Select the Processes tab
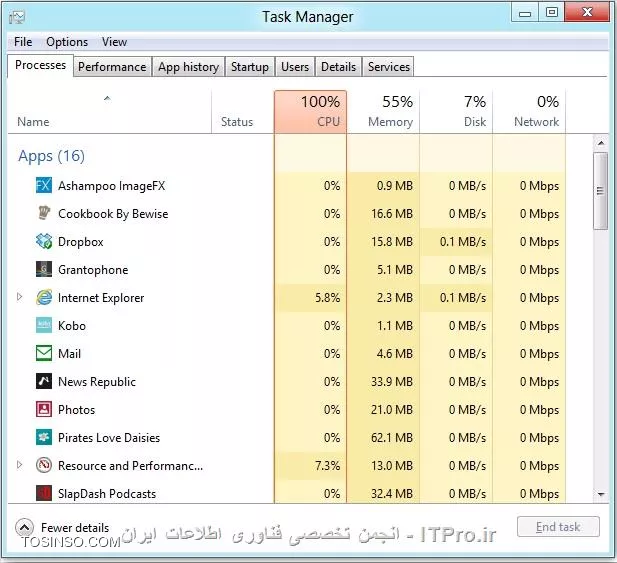Screen dimensions: 617x563 pyautogui.click(x=40, y=65)
